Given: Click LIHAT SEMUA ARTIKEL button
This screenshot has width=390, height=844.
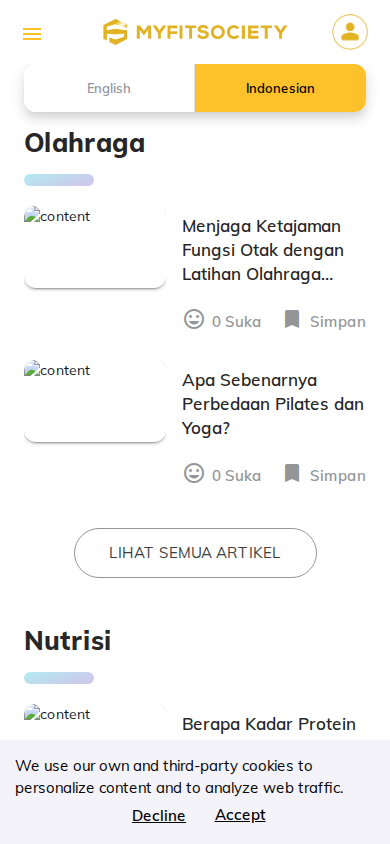Looking at the screenshot, I should click(x=195, y=553).
